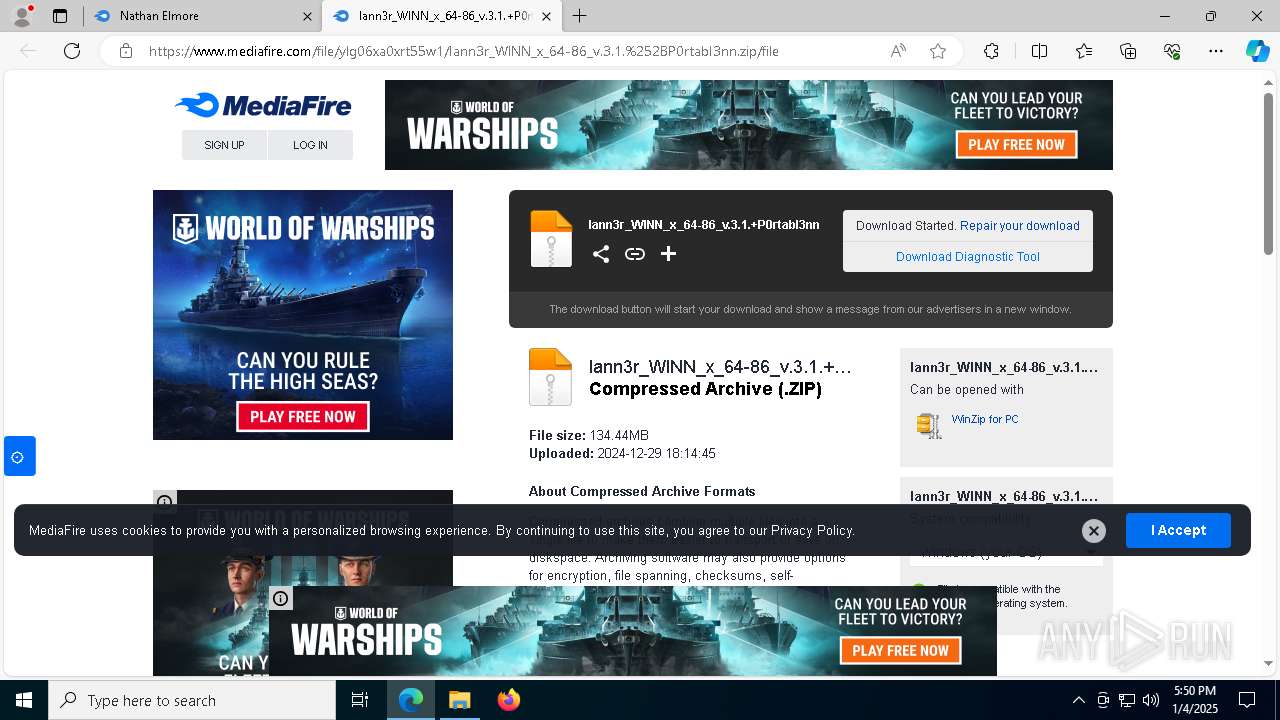
Task: Click the 'Compressed Archive (.ZIP)' text
Action: (x=705, y=389)
